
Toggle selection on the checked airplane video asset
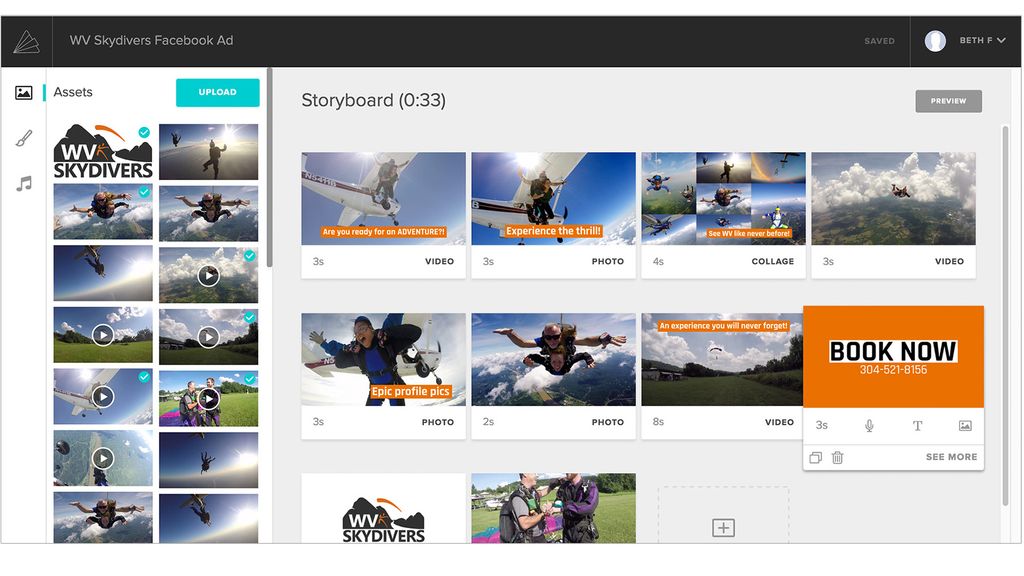coord(142,375)
